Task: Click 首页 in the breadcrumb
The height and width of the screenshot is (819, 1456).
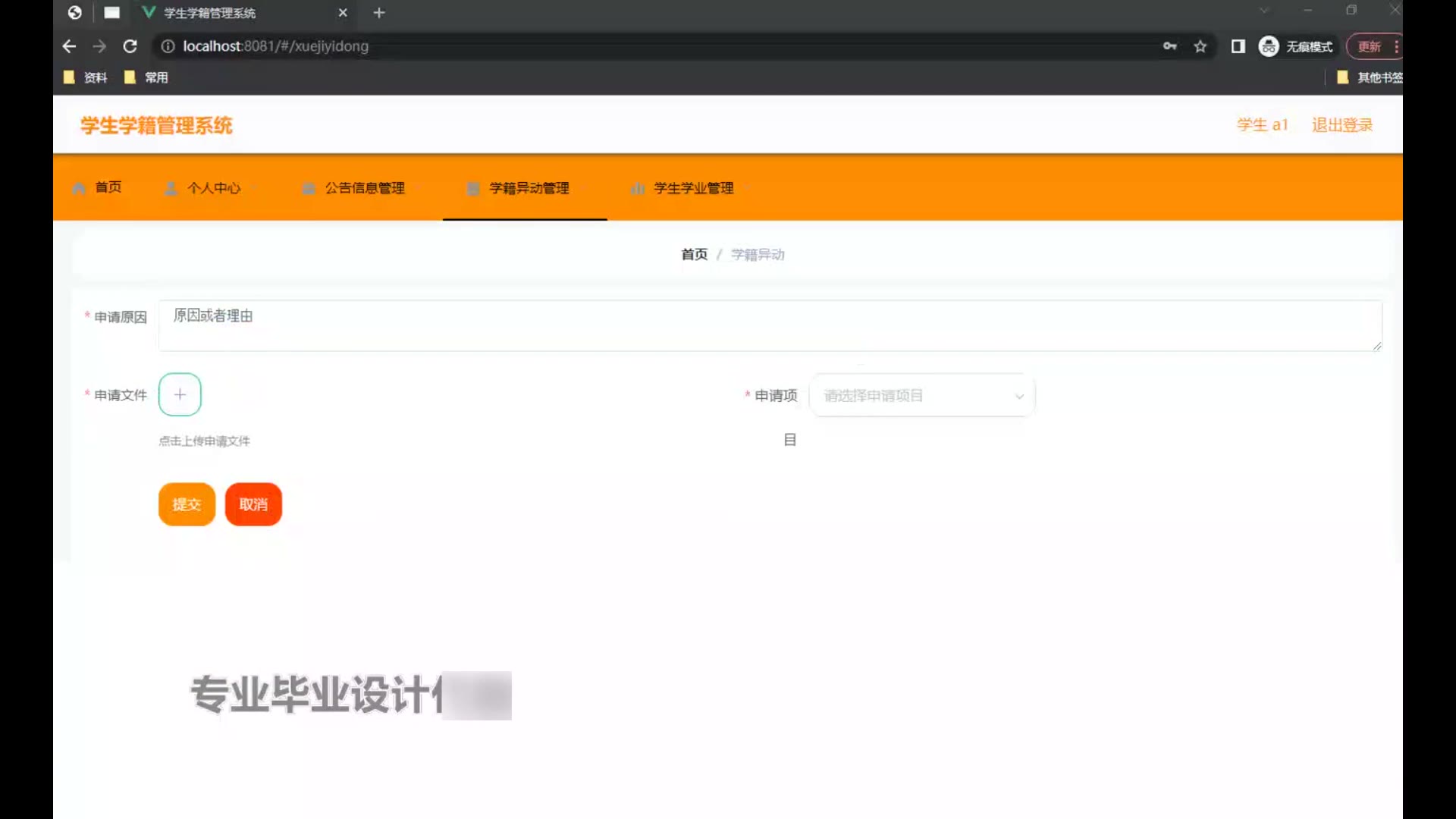Action: (694, 255)
